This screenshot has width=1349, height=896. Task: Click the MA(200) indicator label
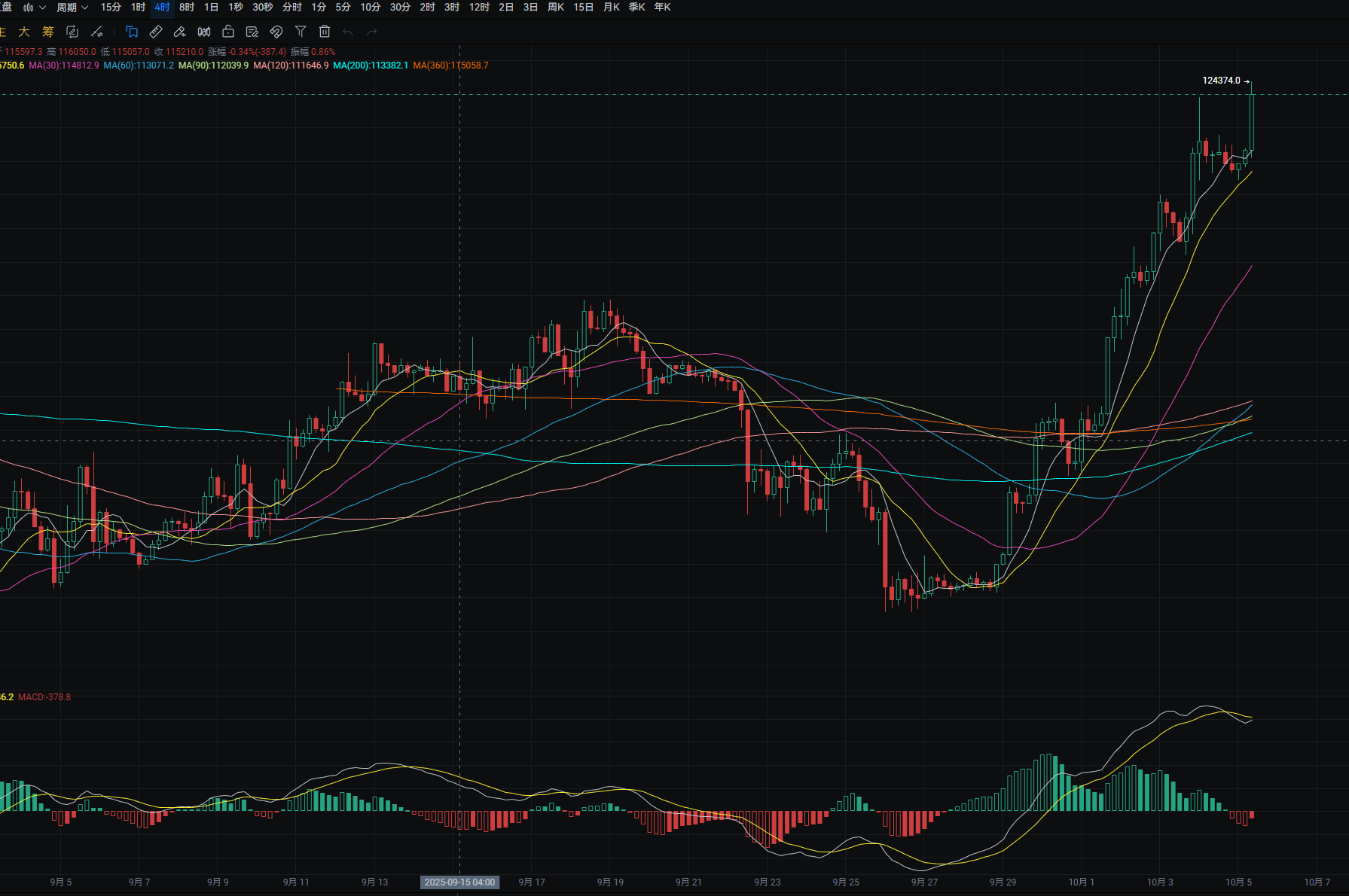371,66
